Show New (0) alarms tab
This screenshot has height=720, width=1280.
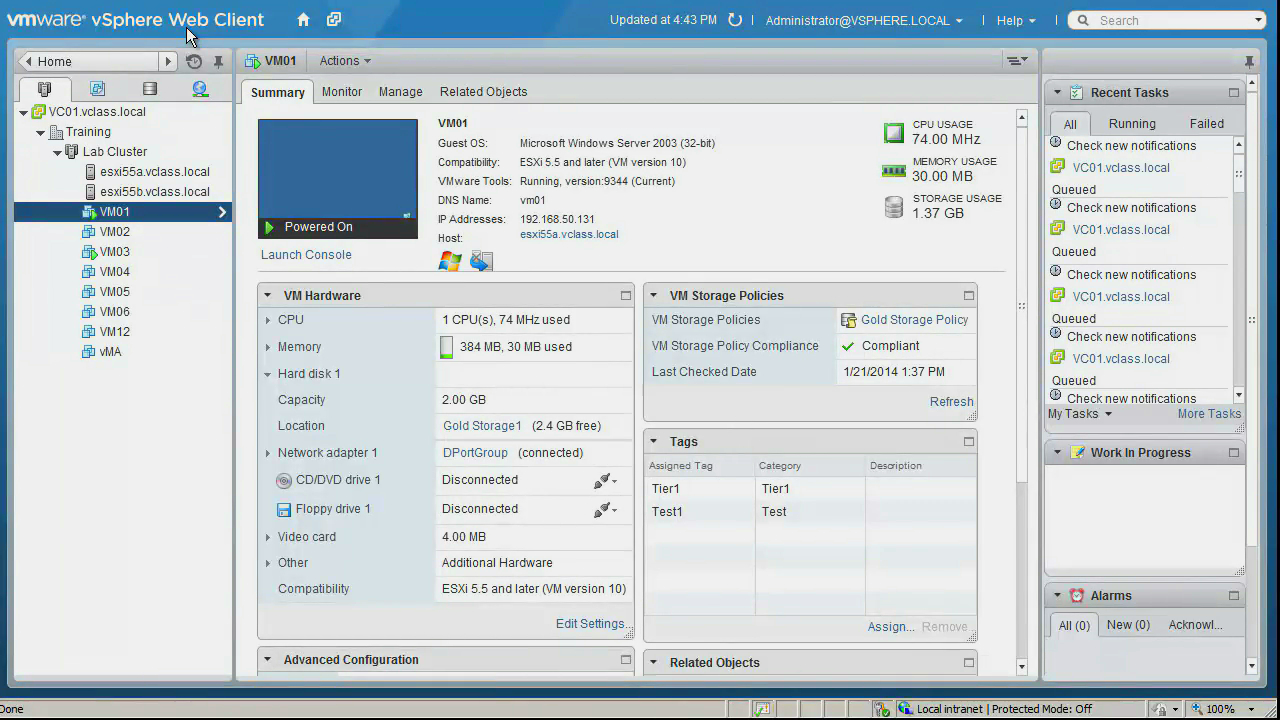click(1128, 625)
